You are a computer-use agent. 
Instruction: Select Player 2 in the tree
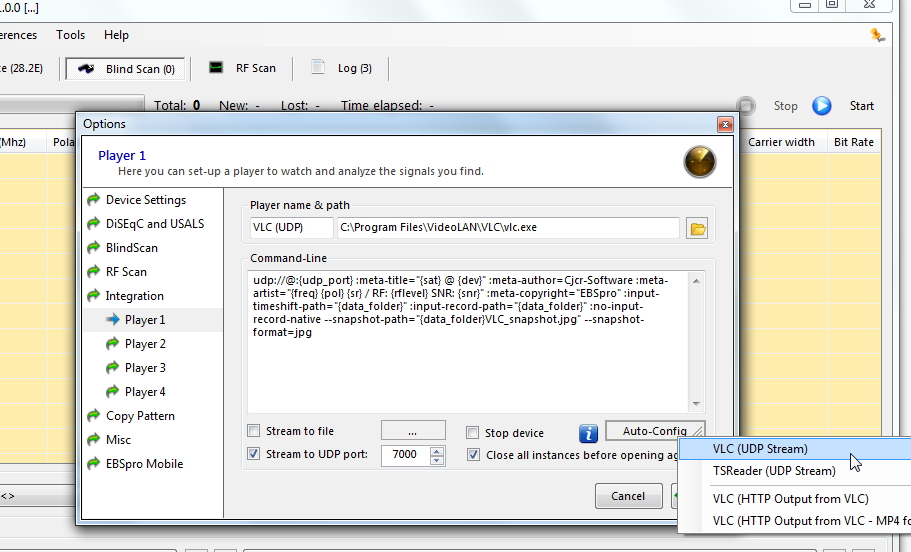tap(145, 344)
